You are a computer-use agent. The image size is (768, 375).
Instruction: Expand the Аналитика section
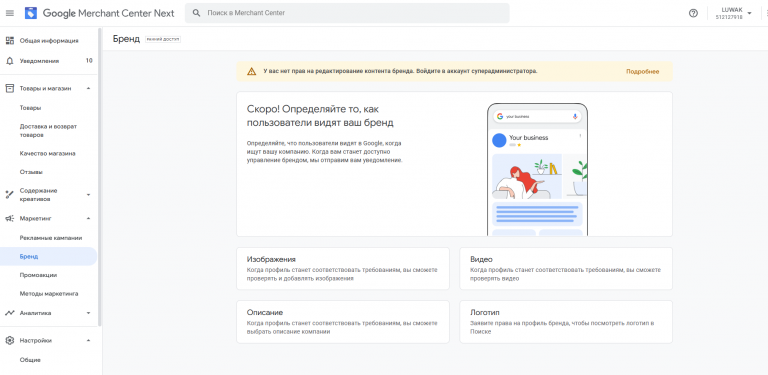tap(88, 313)
